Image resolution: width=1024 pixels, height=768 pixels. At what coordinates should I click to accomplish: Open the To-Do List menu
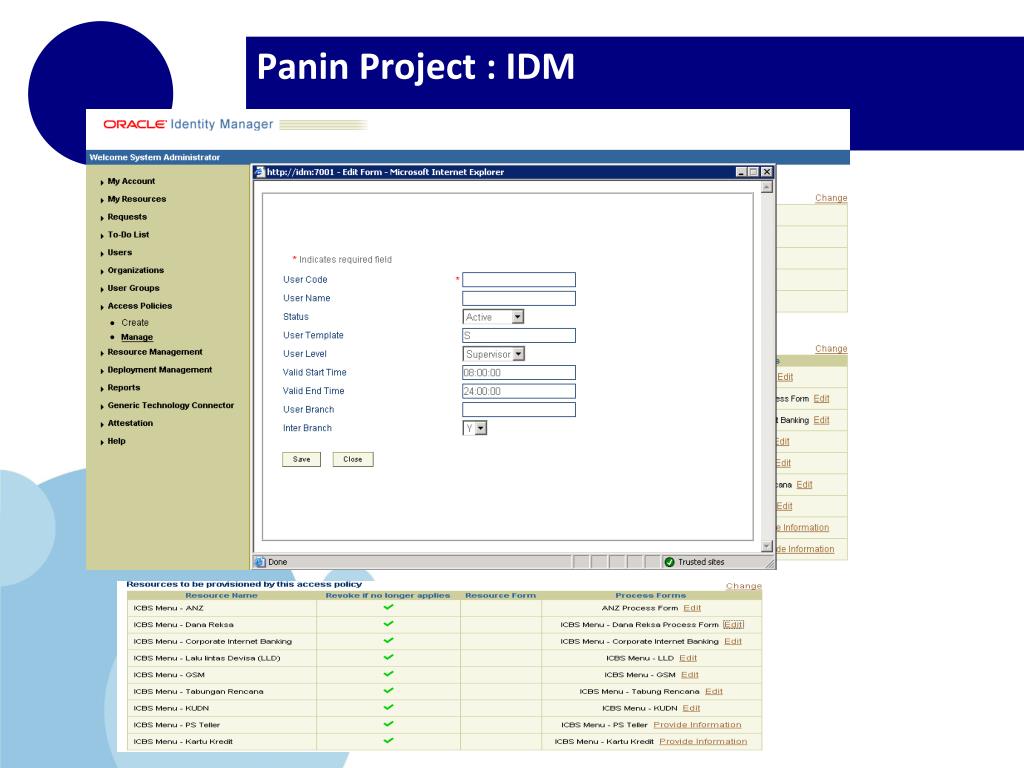coord(128,234)
